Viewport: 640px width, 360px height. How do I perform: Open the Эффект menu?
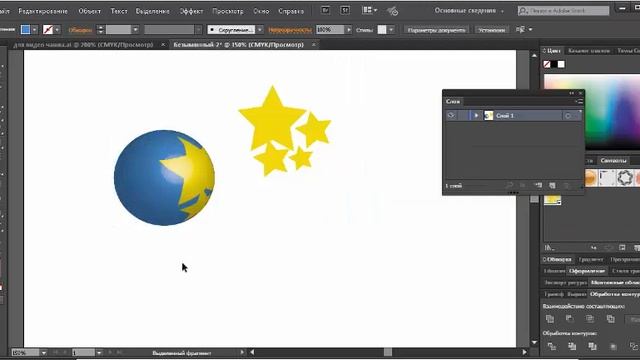coord(191,11)
